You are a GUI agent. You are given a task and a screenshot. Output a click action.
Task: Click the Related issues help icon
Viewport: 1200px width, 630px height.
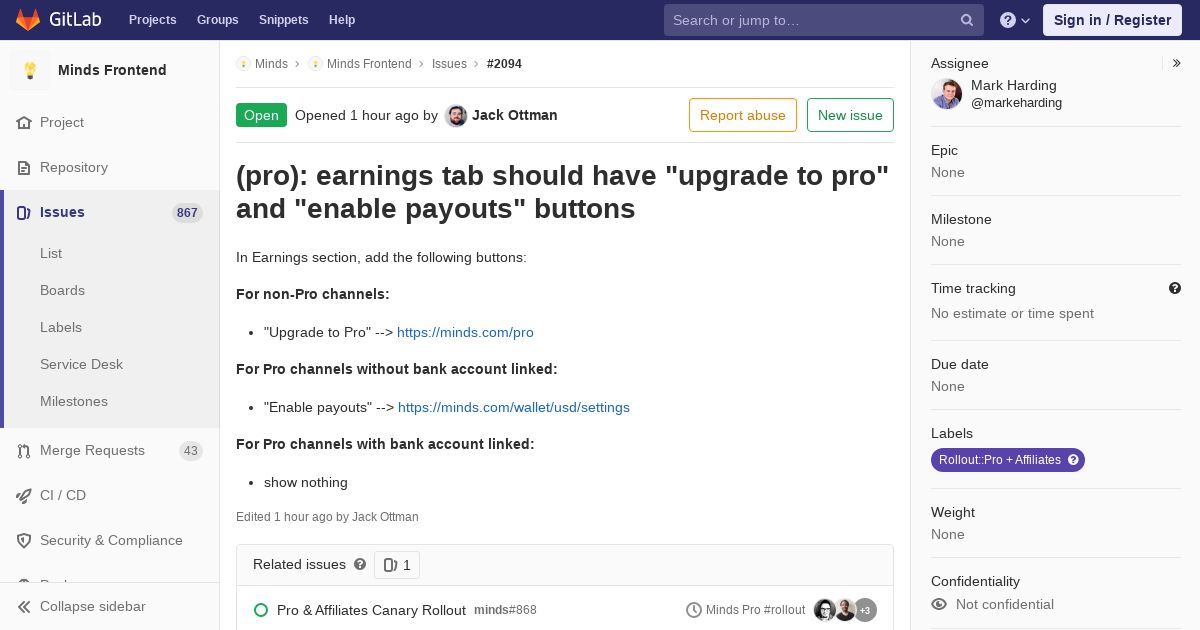pos(360,565)
